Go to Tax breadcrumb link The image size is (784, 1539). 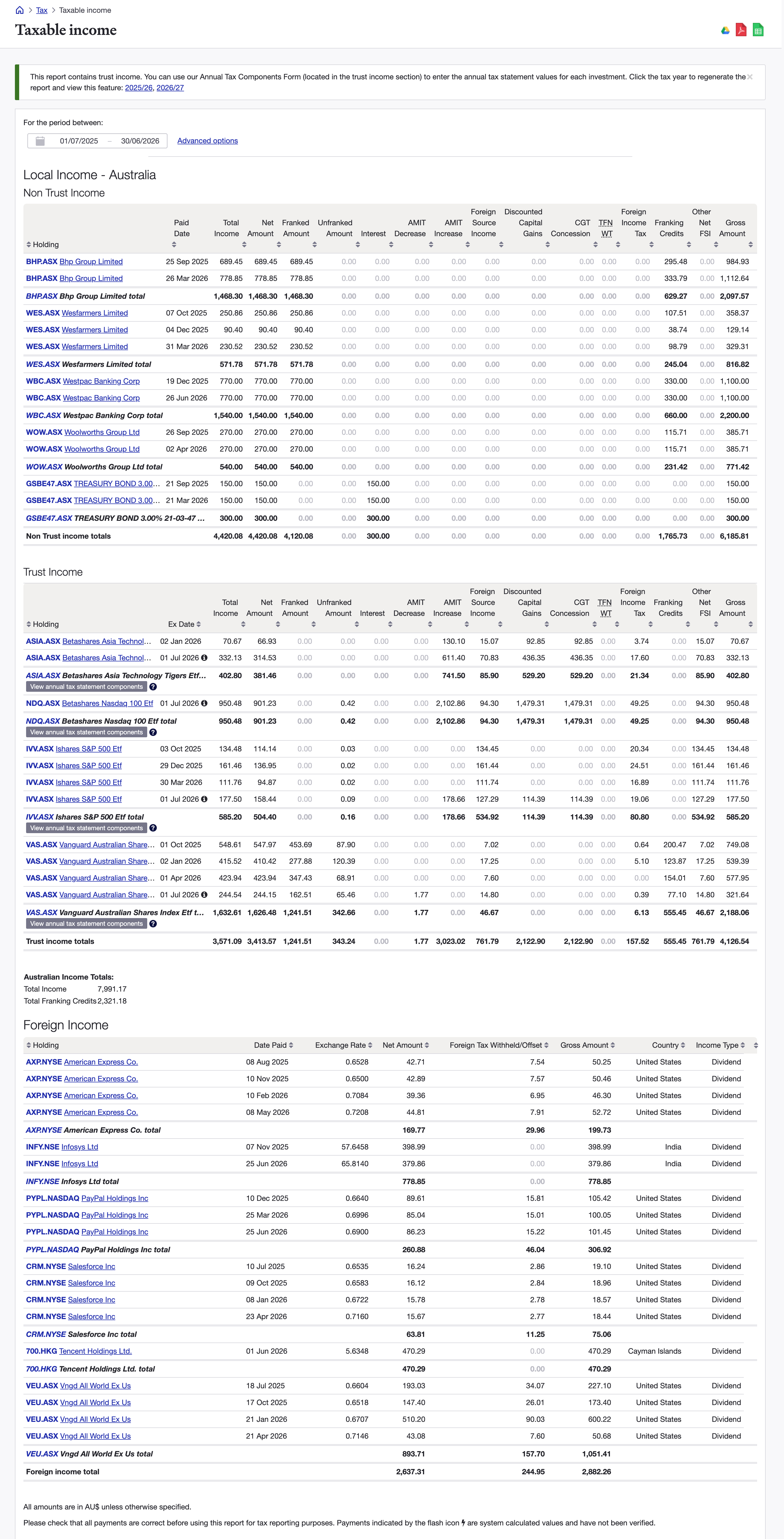click(x=42, y=10)
